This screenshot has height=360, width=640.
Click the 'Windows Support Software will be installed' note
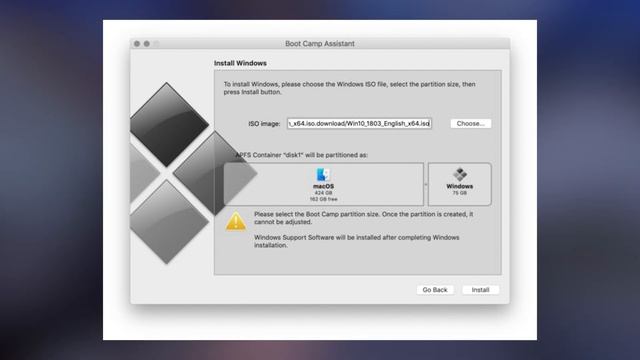point(356,241)
